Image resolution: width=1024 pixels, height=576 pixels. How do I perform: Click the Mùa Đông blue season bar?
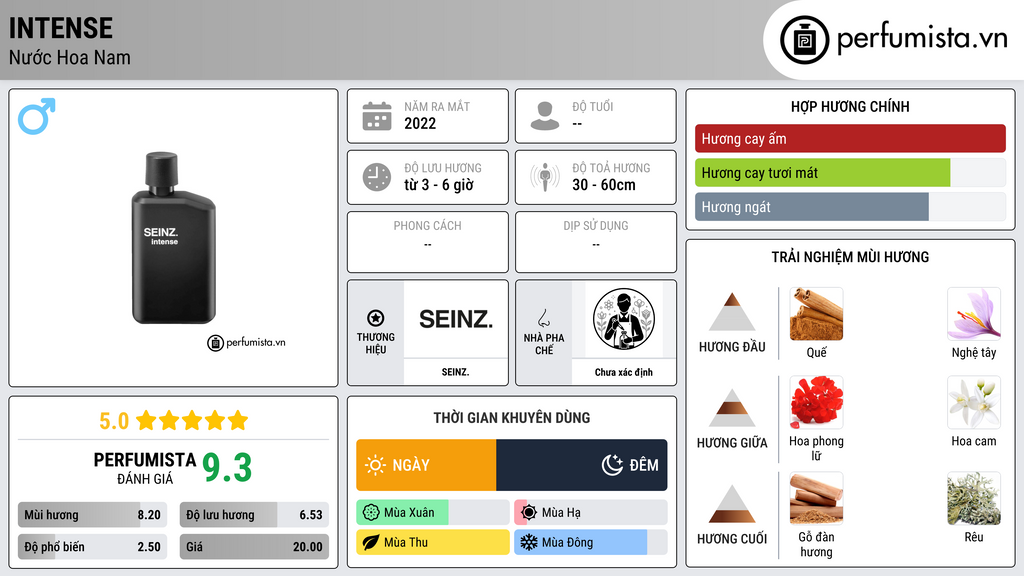point(590,542)
